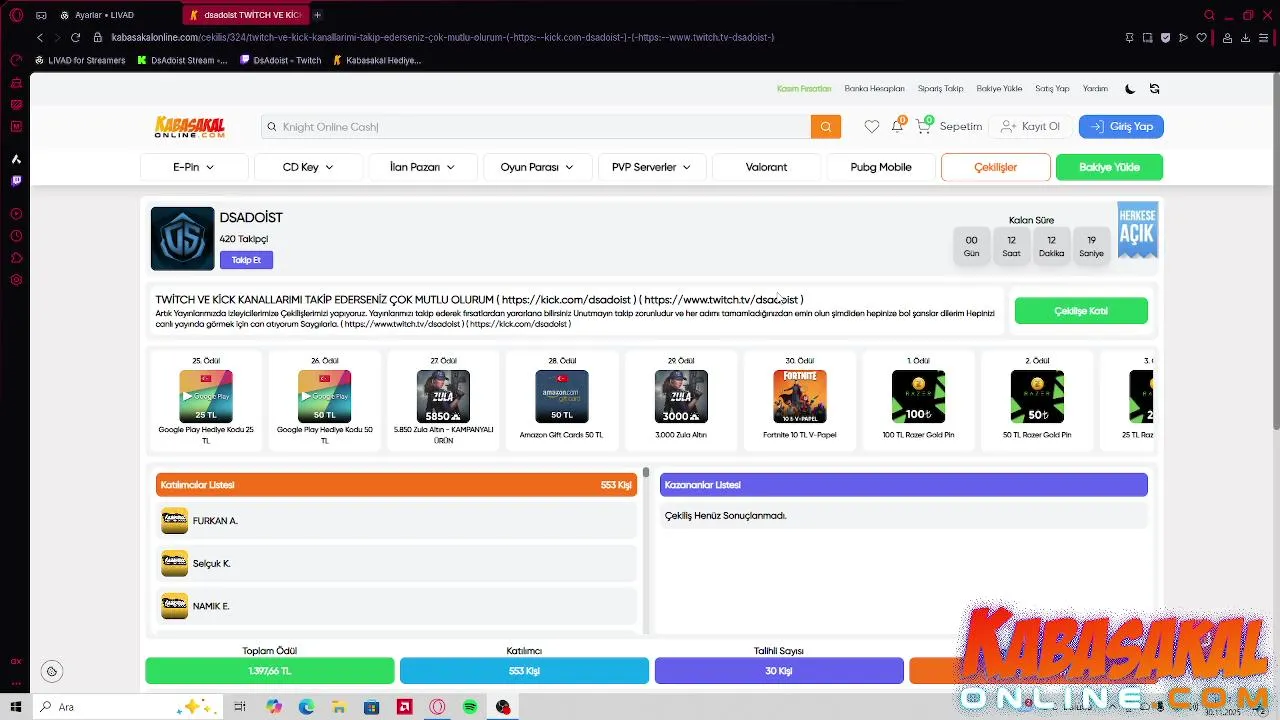Reload the page with the refresh icon
The width and height of the screenshot is (1280, 720).
75,37
